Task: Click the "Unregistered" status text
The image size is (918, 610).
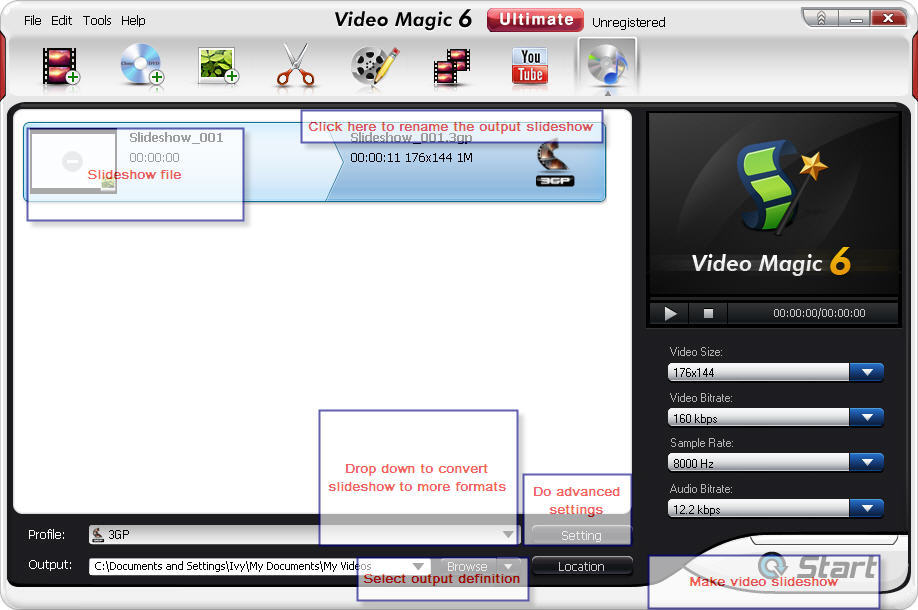Action: click(629, 22)
